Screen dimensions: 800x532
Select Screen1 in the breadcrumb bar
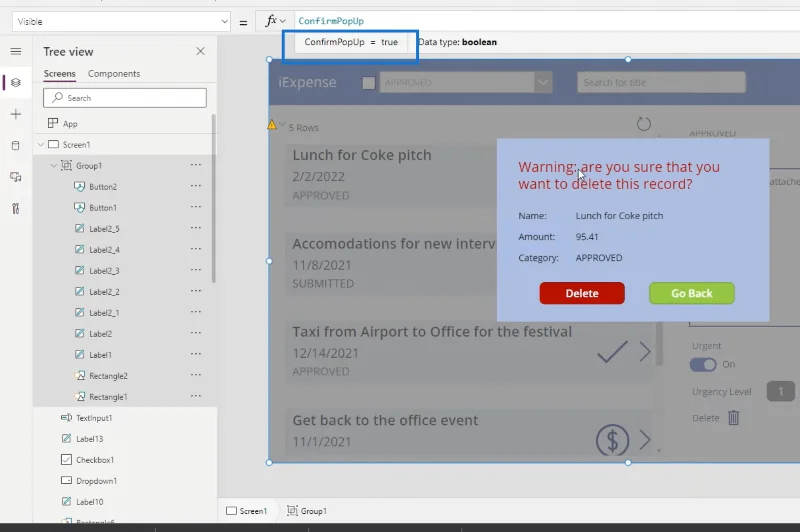click(x=247, y=511)
